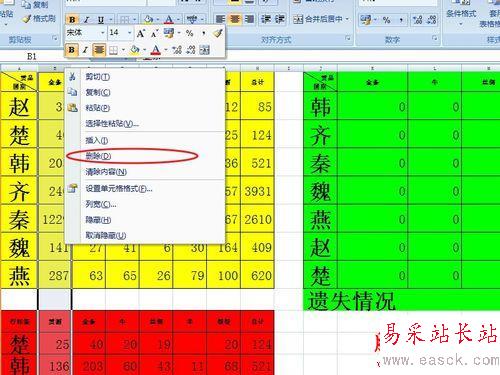This screenshot has height=375, width=500.
Task: Choose Clear Contents (清除内容) in the context menu
Action: (145, 172)
